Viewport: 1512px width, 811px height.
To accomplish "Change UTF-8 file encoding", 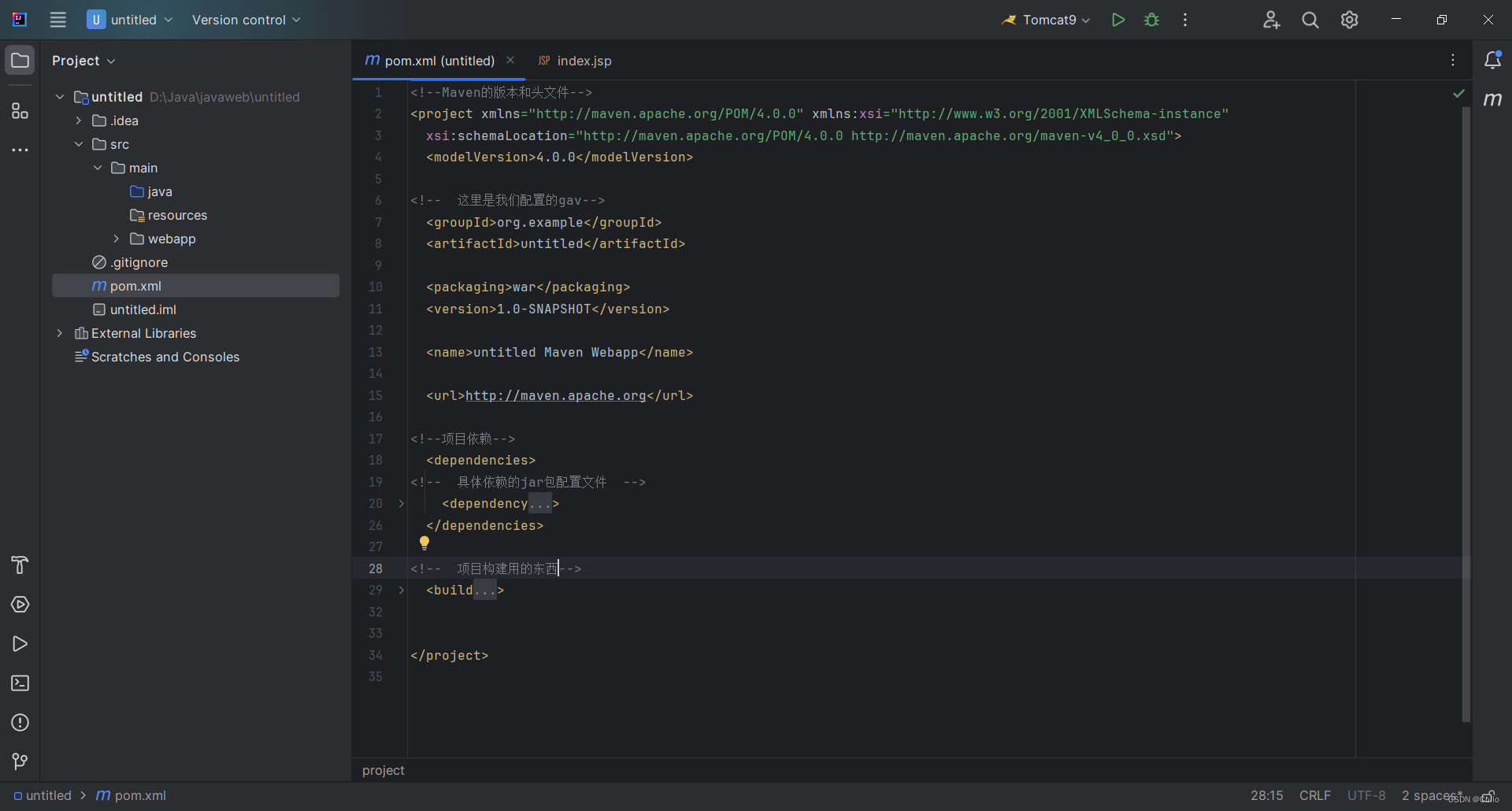I will pyautogui.click(x=1366, y=795).
